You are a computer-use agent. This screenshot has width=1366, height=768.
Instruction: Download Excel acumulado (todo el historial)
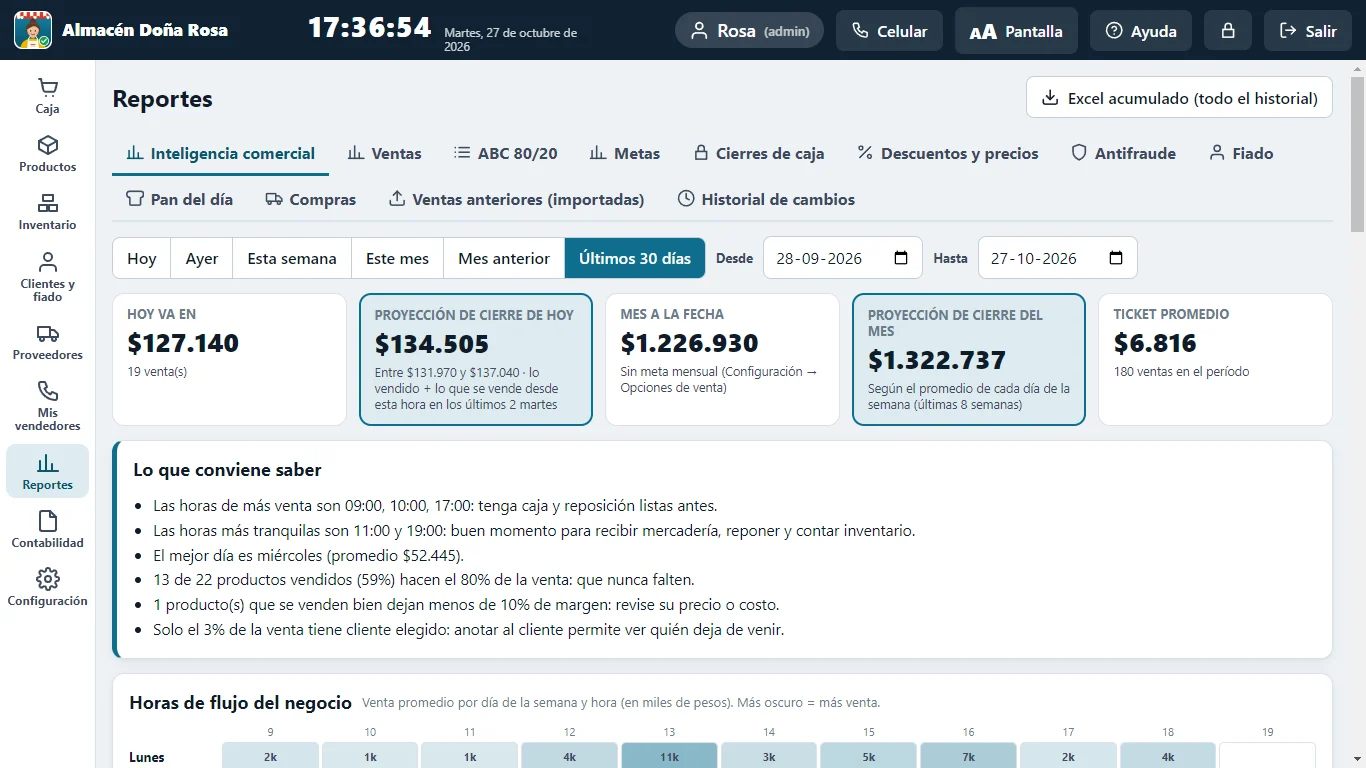tap(1179, 98)
